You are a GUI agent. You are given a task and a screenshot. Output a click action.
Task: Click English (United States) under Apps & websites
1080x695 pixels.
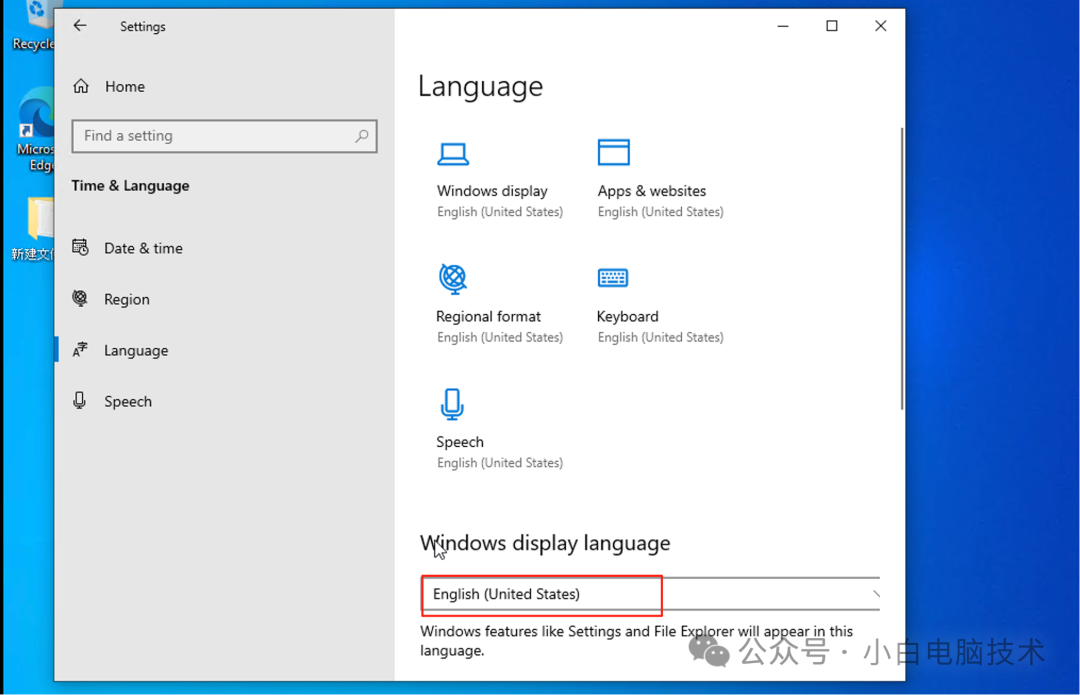[661, 212]
